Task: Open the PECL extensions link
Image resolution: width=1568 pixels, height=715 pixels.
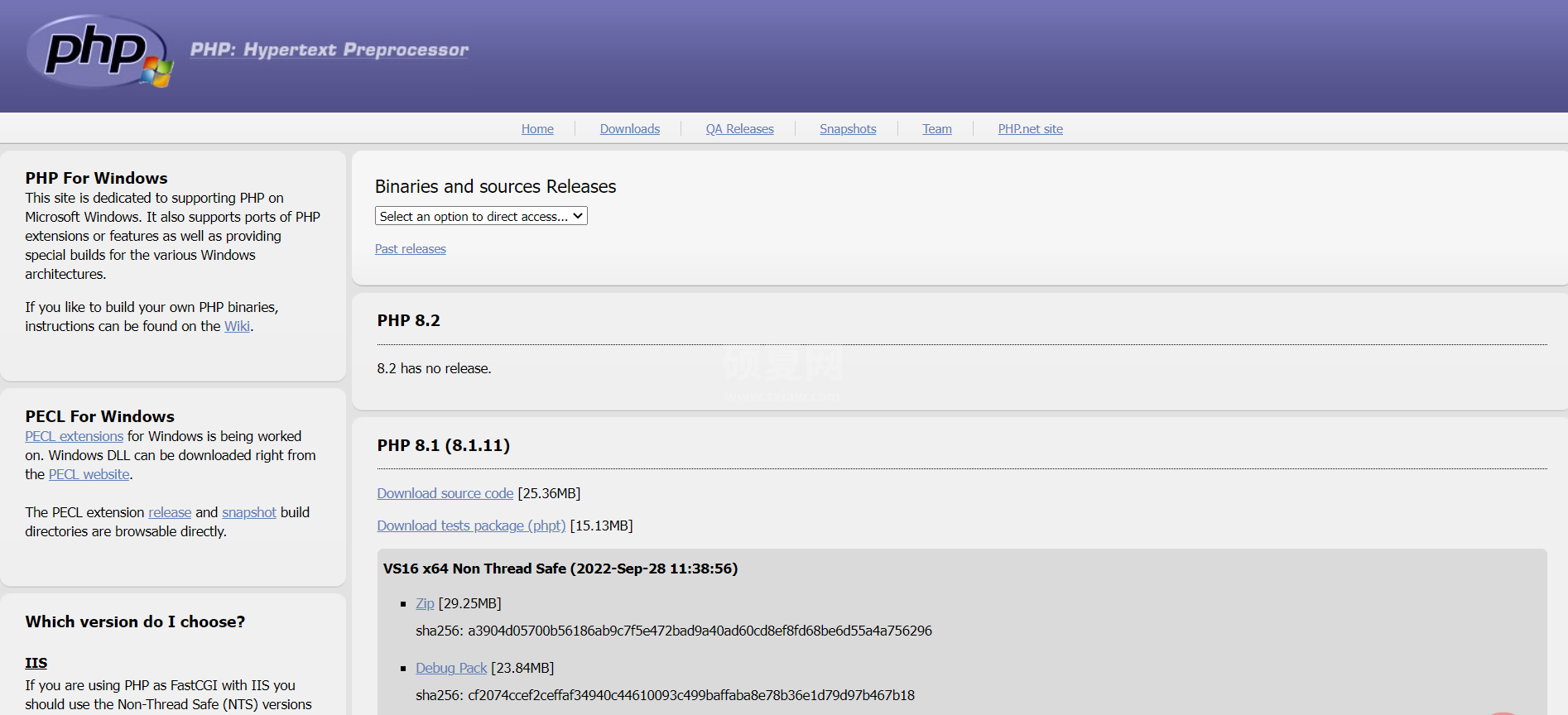Action: [74, 436]
